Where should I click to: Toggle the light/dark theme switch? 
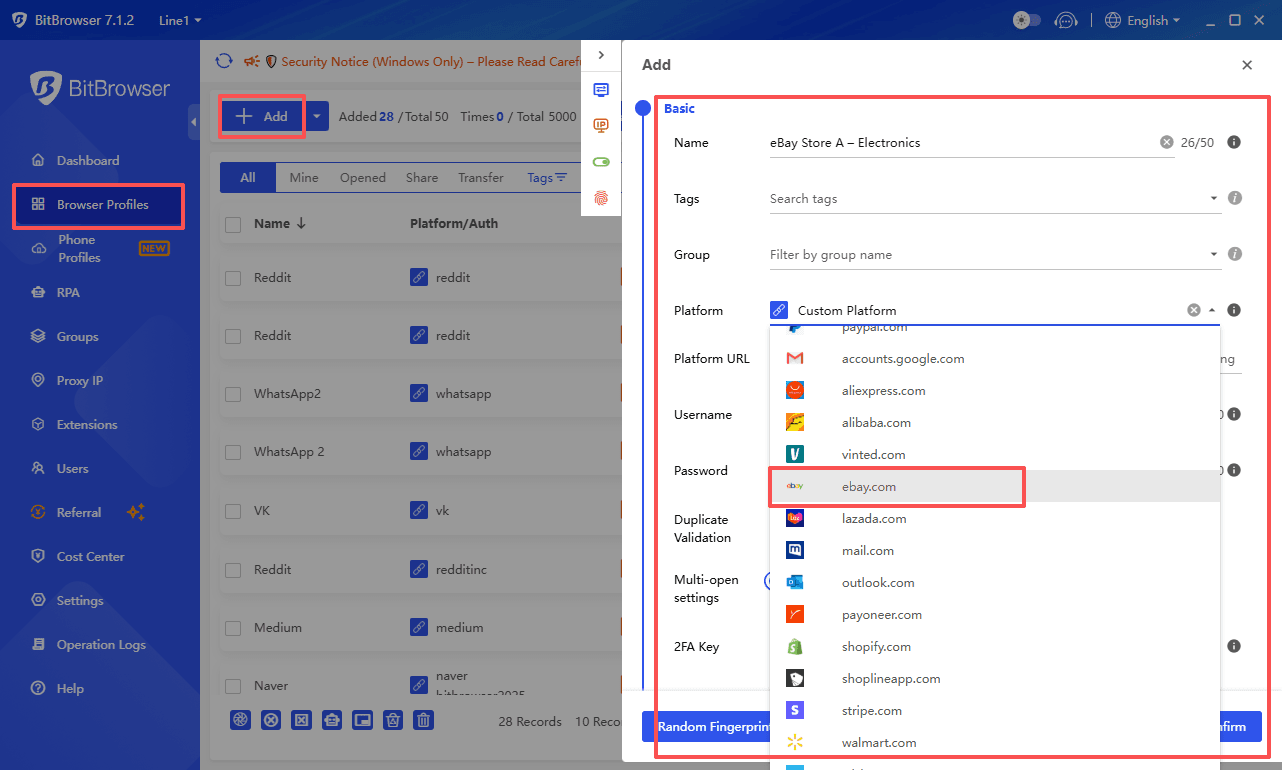tap(1026, 20)
